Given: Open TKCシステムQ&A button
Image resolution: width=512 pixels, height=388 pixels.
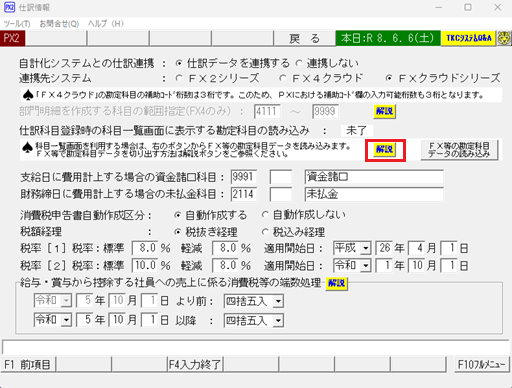Looking at the screenshot, I should pos(469,38).
